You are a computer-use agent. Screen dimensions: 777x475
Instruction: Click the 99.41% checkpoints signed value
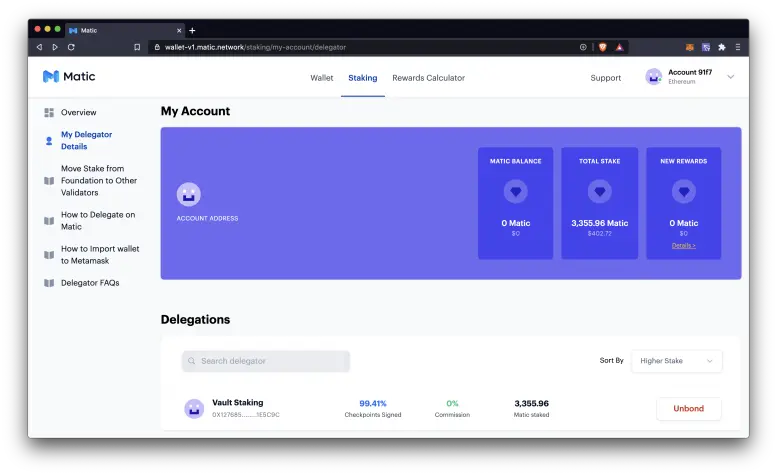click(x=373, y=404)
